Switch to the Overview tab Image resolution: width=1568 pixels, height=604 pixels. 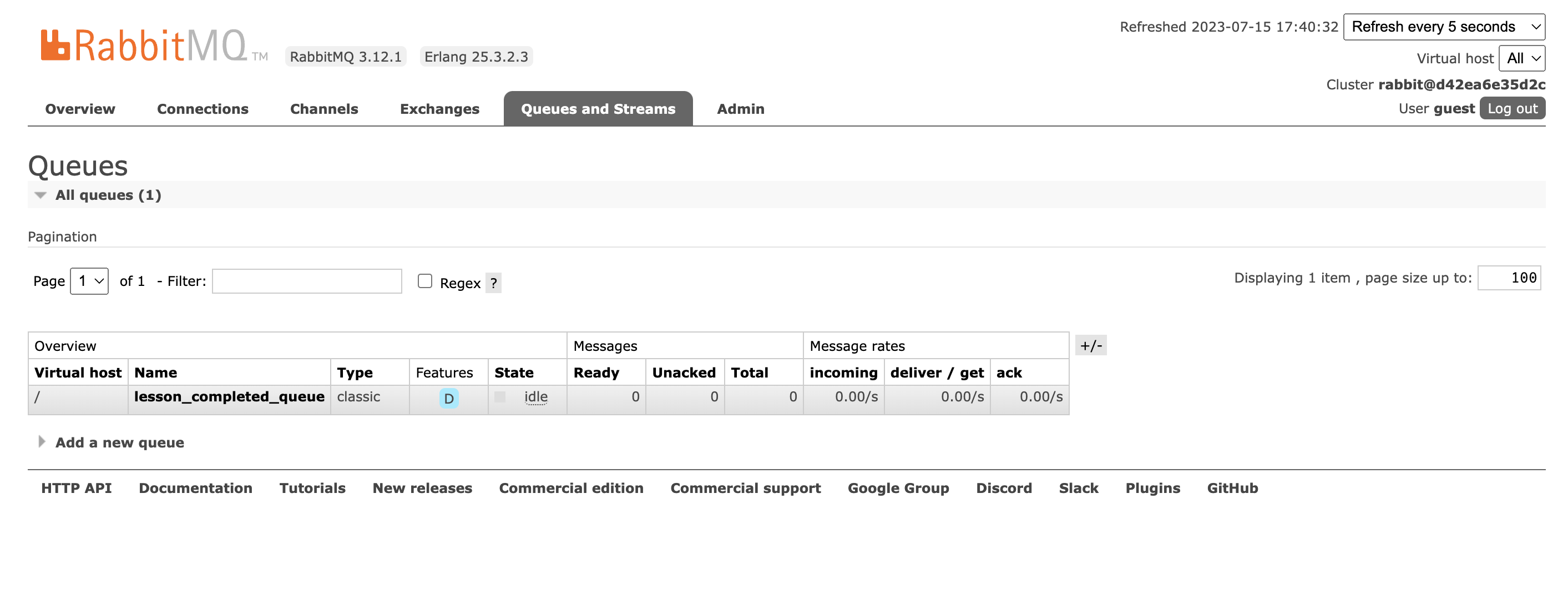80,109
